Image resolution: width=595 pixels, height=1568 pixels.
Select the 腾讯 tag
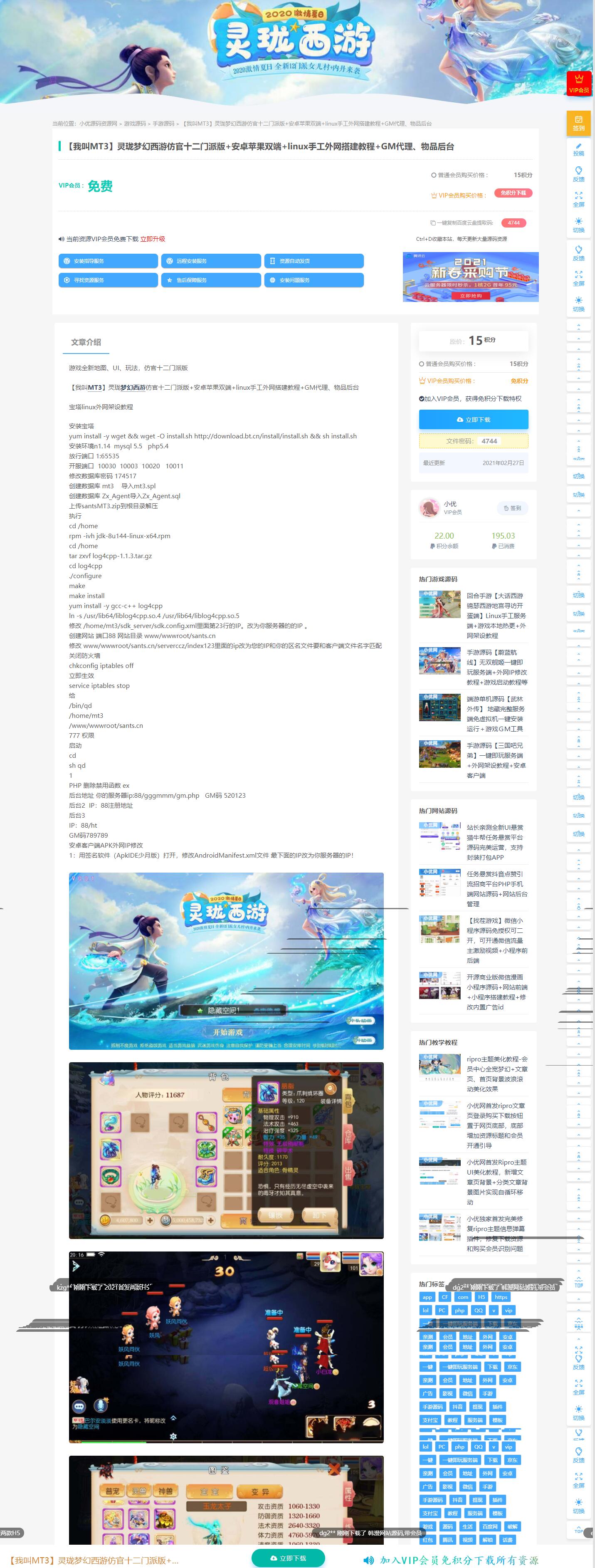point(447,1540)
